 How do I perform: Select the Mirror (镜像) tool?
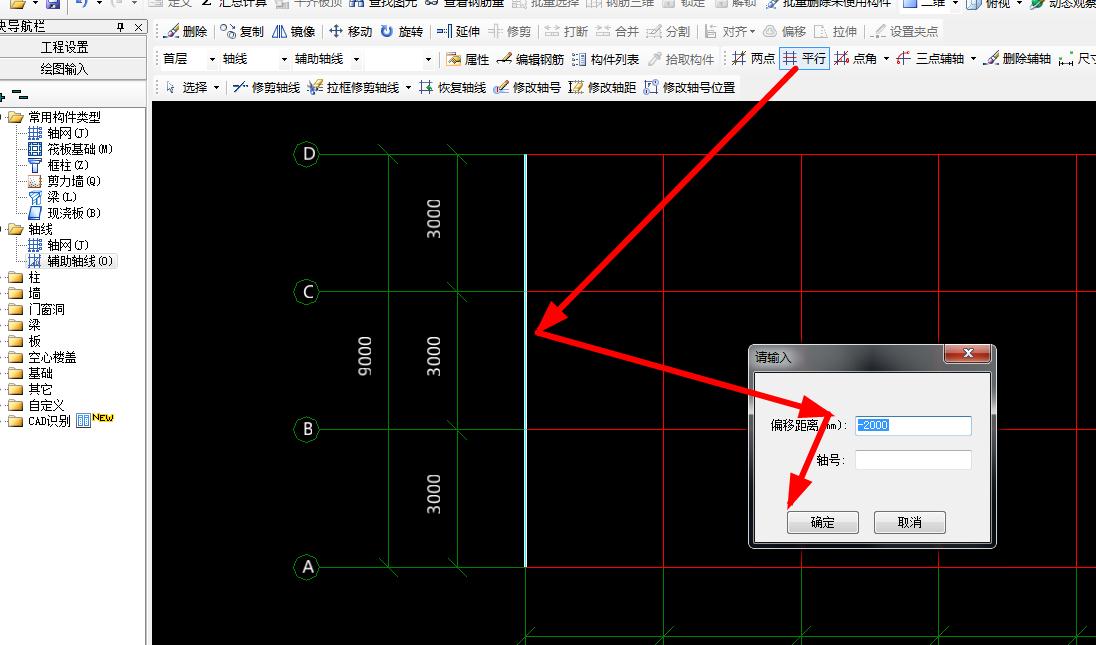[294, 31]
